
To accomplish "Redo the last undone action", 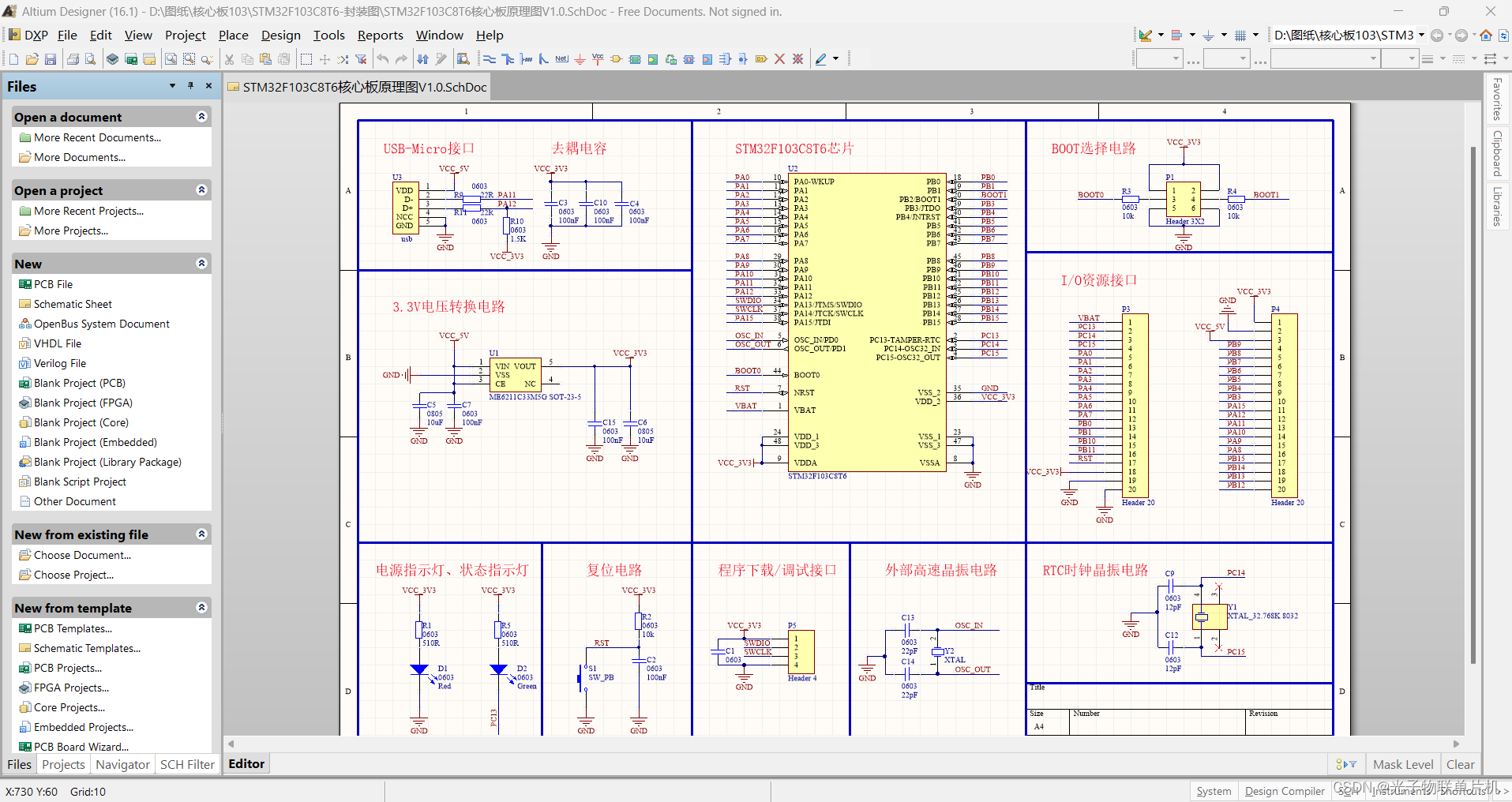I will (x=401, y=59).
